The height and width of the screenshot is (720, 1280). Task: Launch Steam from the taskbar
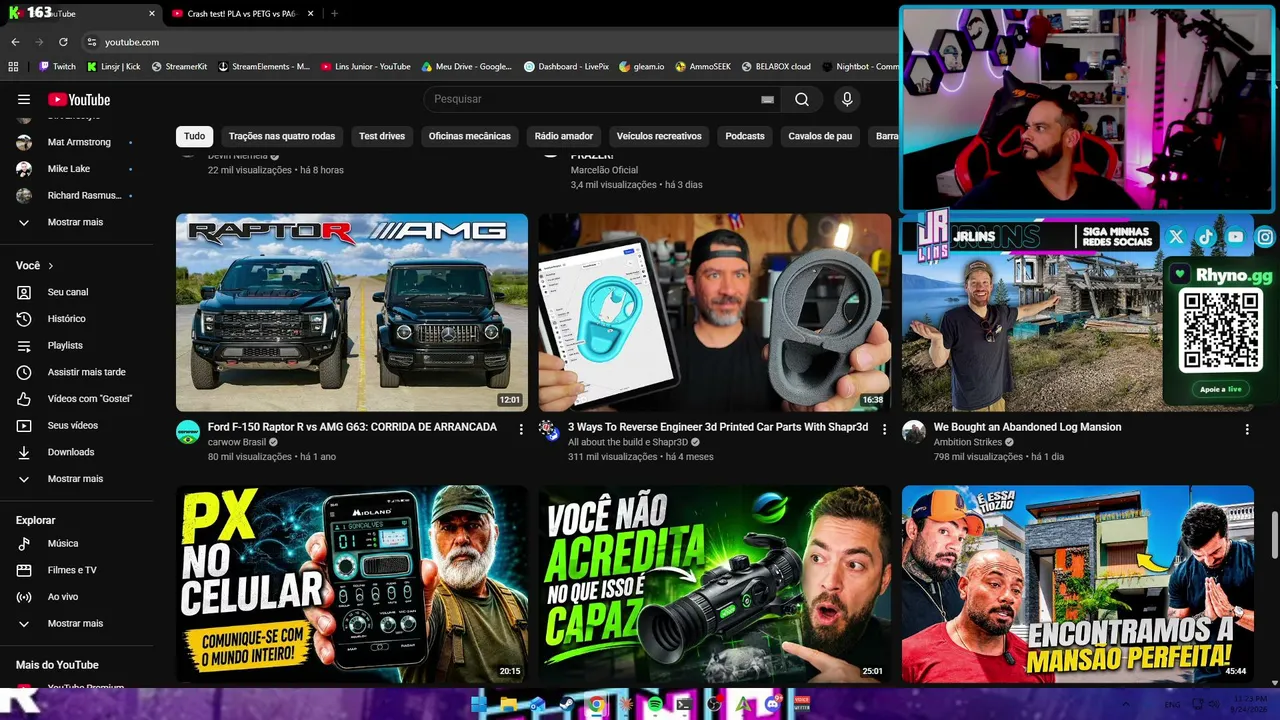[x=567, y=704]
